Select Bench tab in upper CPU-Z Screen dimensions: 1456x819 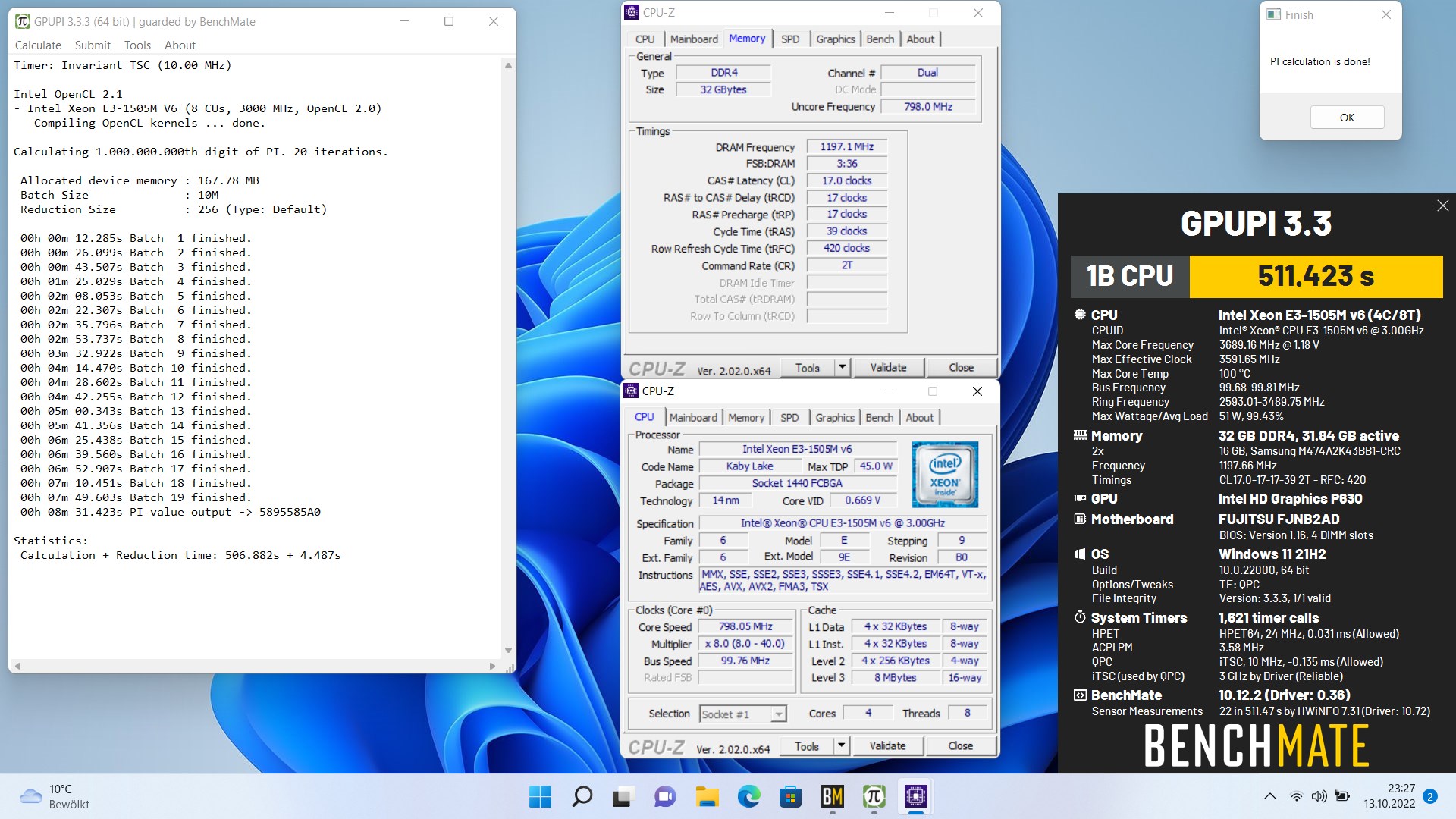click(880, 39)
